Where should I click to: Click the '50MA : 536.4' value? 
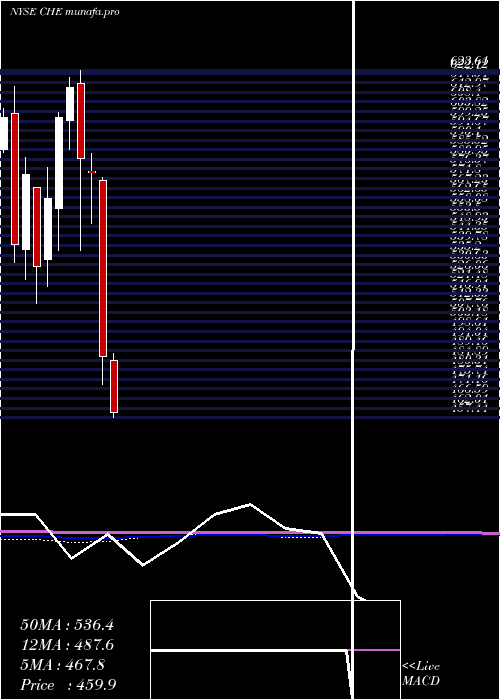(x=67, y=625)
